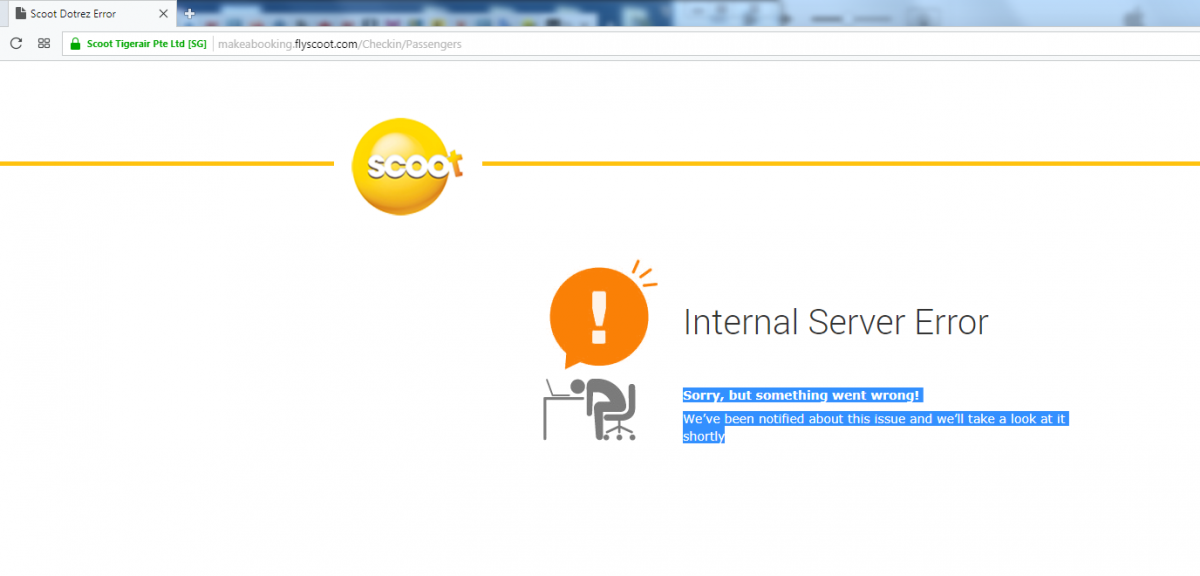Click the highlighted word 'shortly'

point(703,436)
